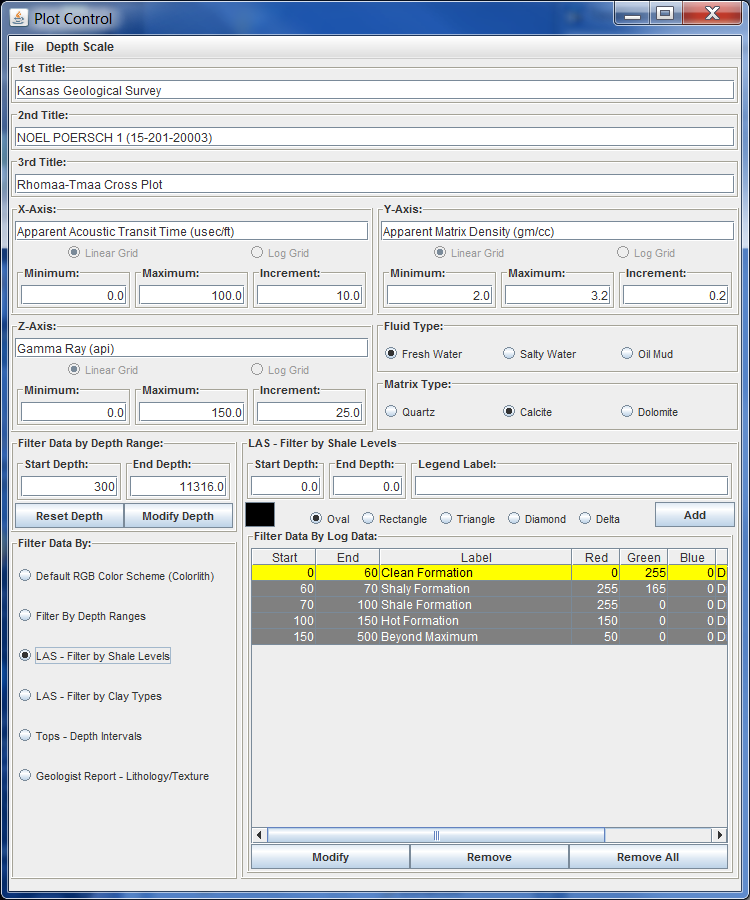Click X-Axis Minimum field
The height and width of the screenshot is (900, 750).
(73, 295)
